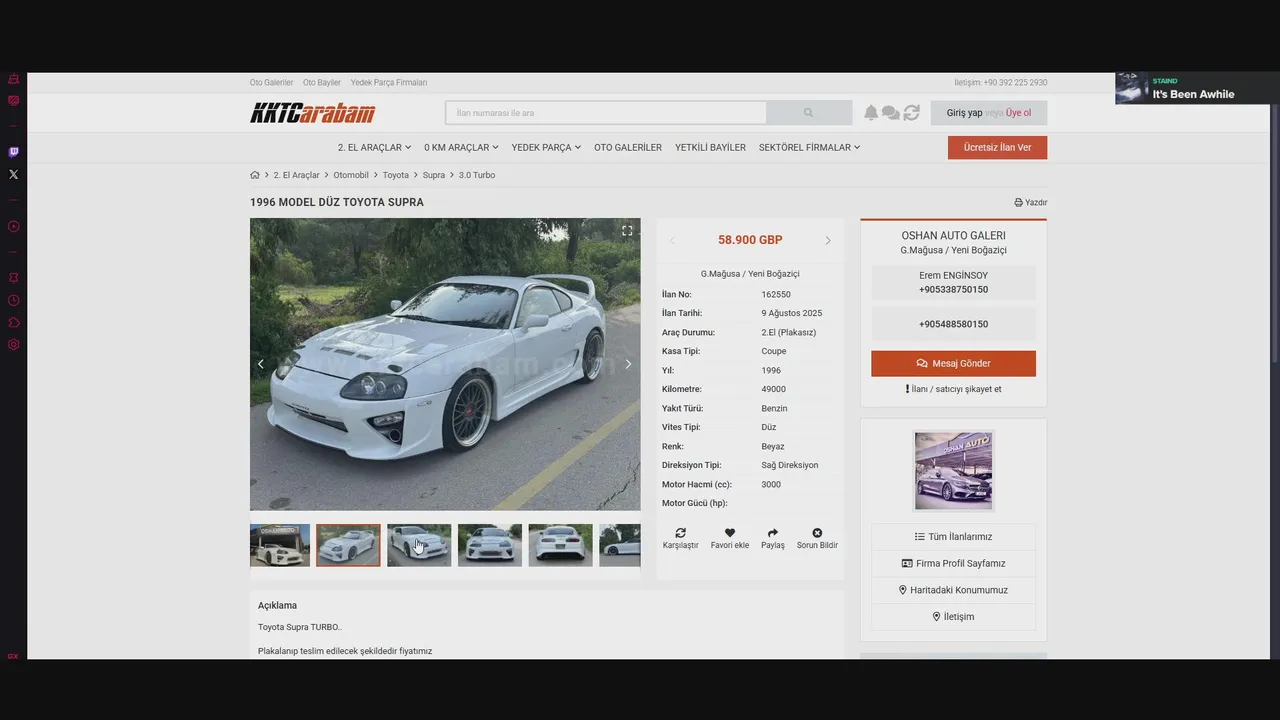This screenshot has width=1280, height=720.
Task: Click breadcrumb Toyota
Action: tap(396, 175)
